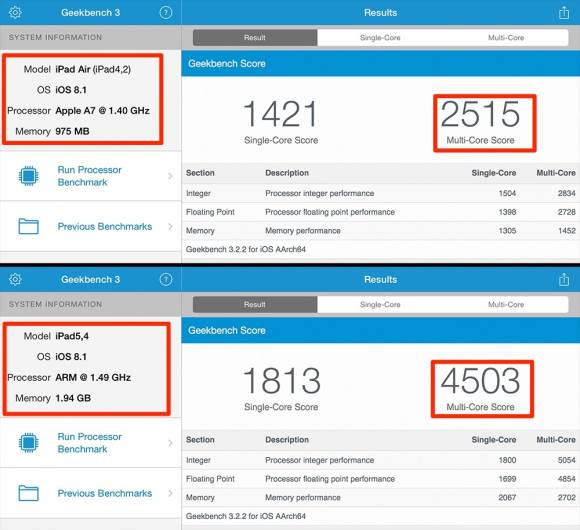This screenshot has height=530, width=580.
Task: Run Processor Benchmark on iPad Air panel
Action: [90, 176]
